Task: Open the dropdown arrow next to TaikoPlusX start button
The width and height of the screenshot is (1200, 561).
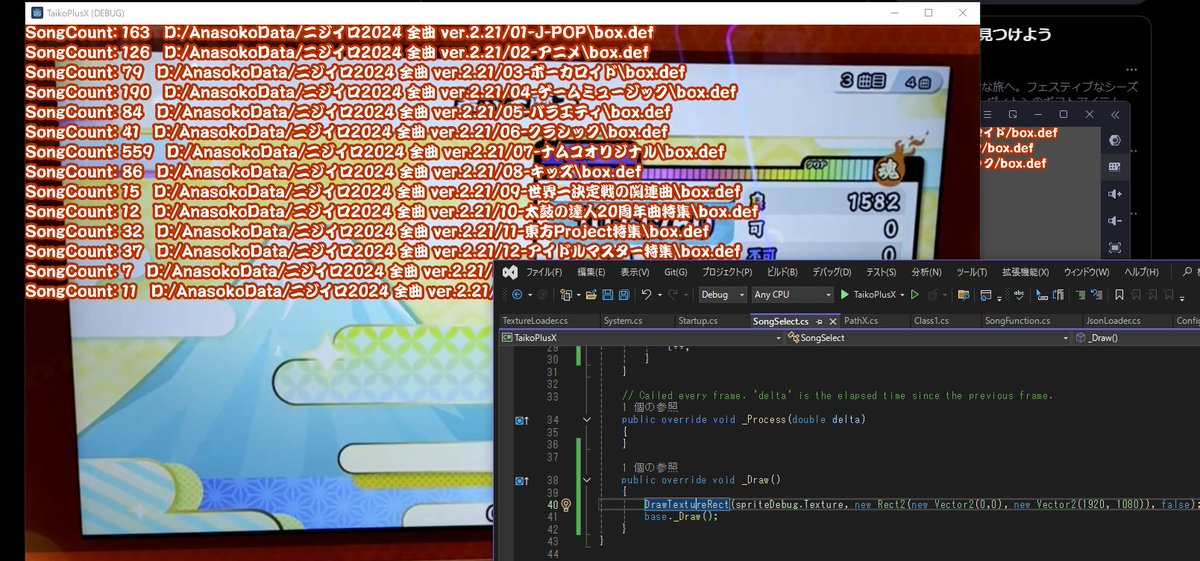Action: coord(902,295)
